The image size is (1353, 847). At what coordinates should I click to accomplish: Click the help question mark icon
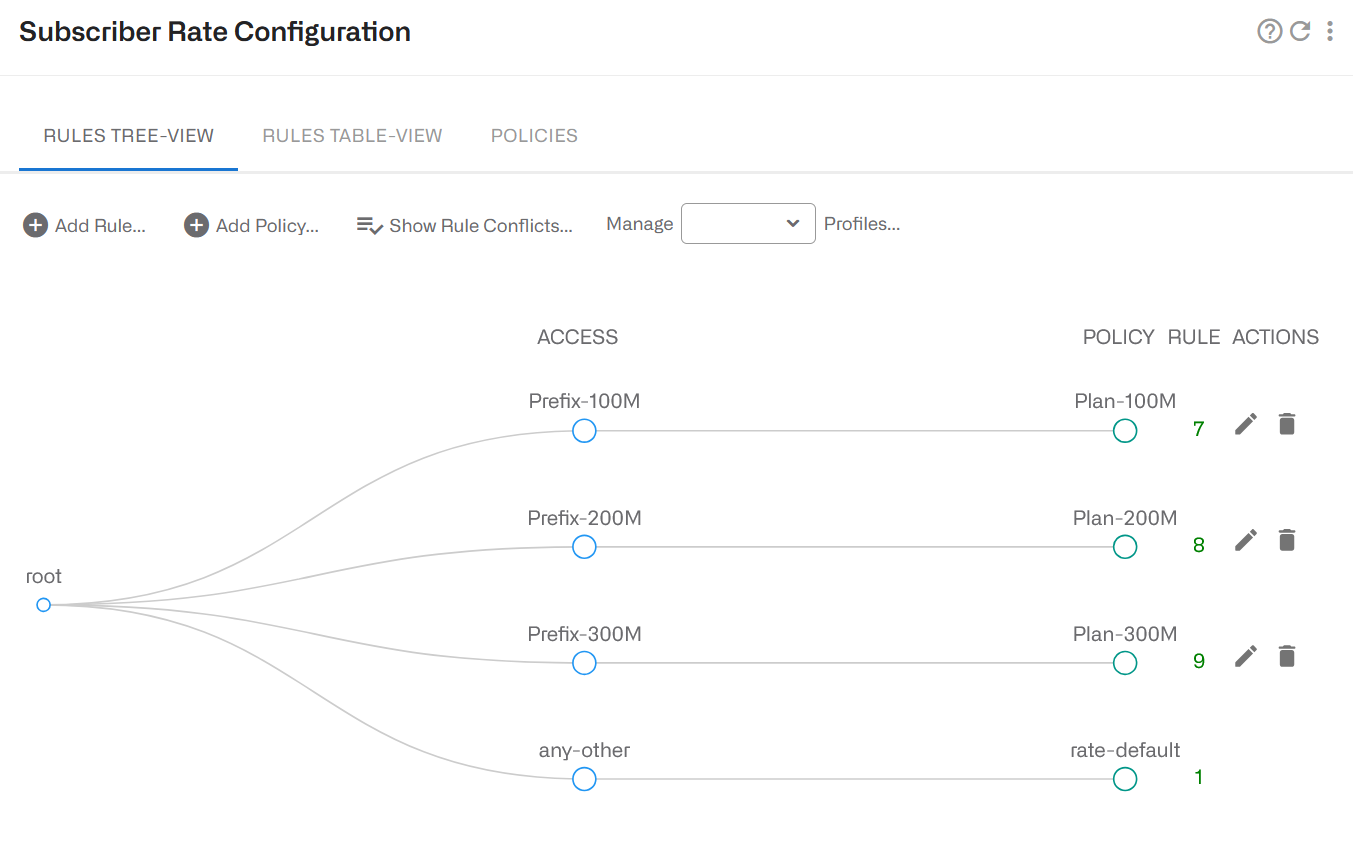[x=1269, y=32]
